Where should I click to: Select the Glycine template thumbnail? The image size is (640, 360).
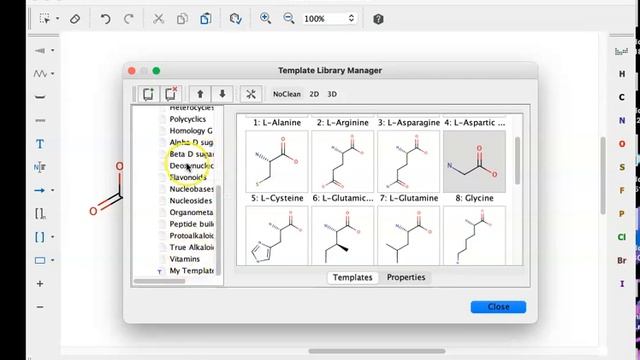474,162
